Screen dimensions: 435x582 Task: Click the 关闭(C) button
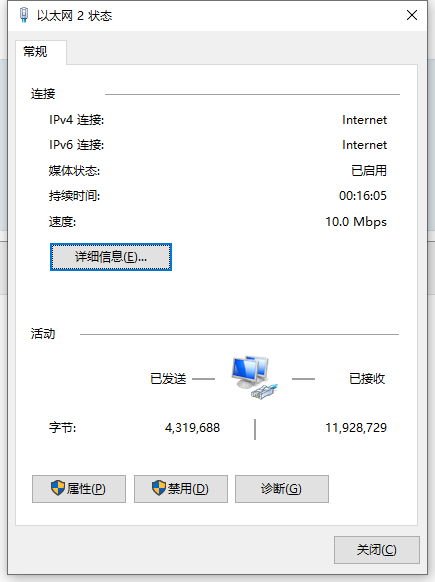coord(377,550)
